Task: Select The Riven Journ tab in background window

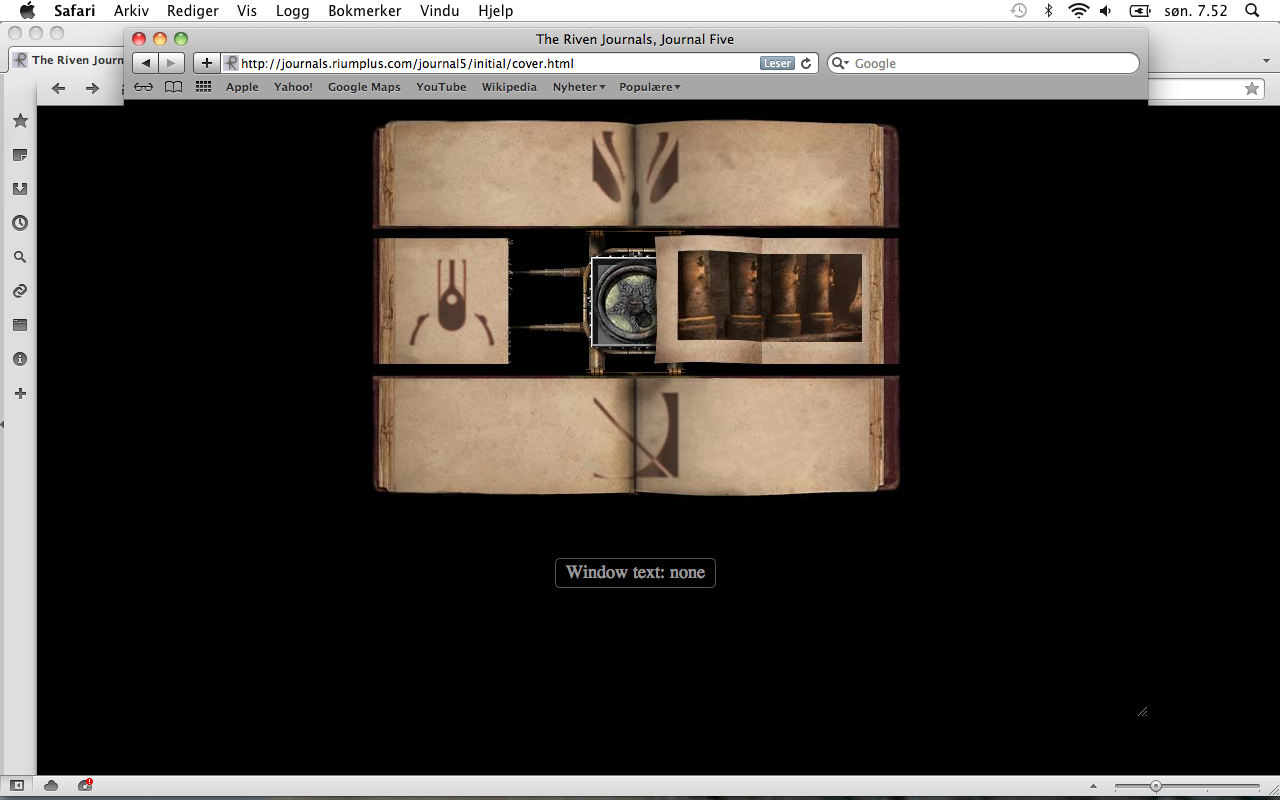Action: (67, 60)
